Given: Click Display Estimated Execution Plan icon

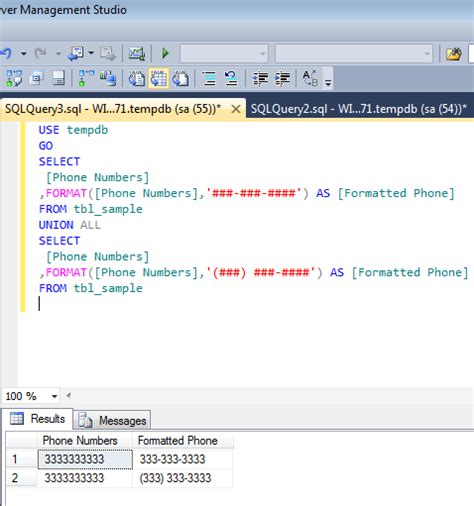Looking at the screenshot, I should tap(14, 78).
